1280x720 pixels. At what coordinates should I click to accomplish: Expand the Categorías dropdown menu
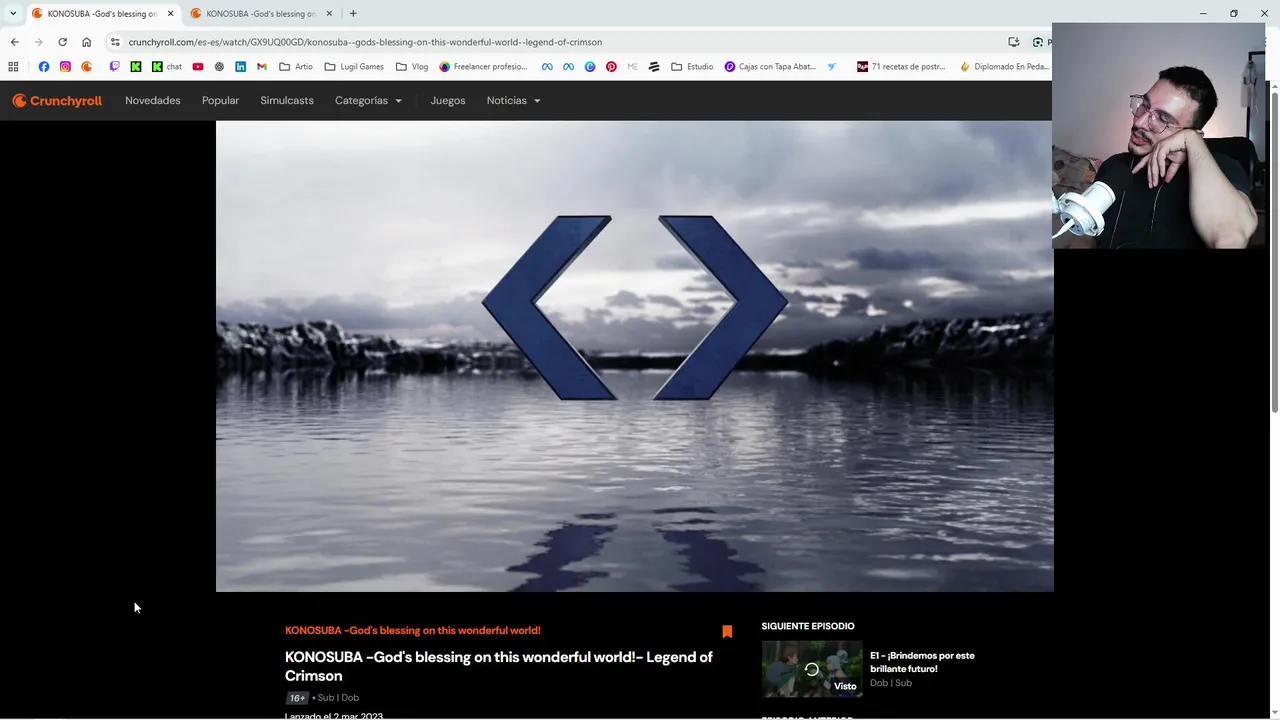[x=368, y=100]
